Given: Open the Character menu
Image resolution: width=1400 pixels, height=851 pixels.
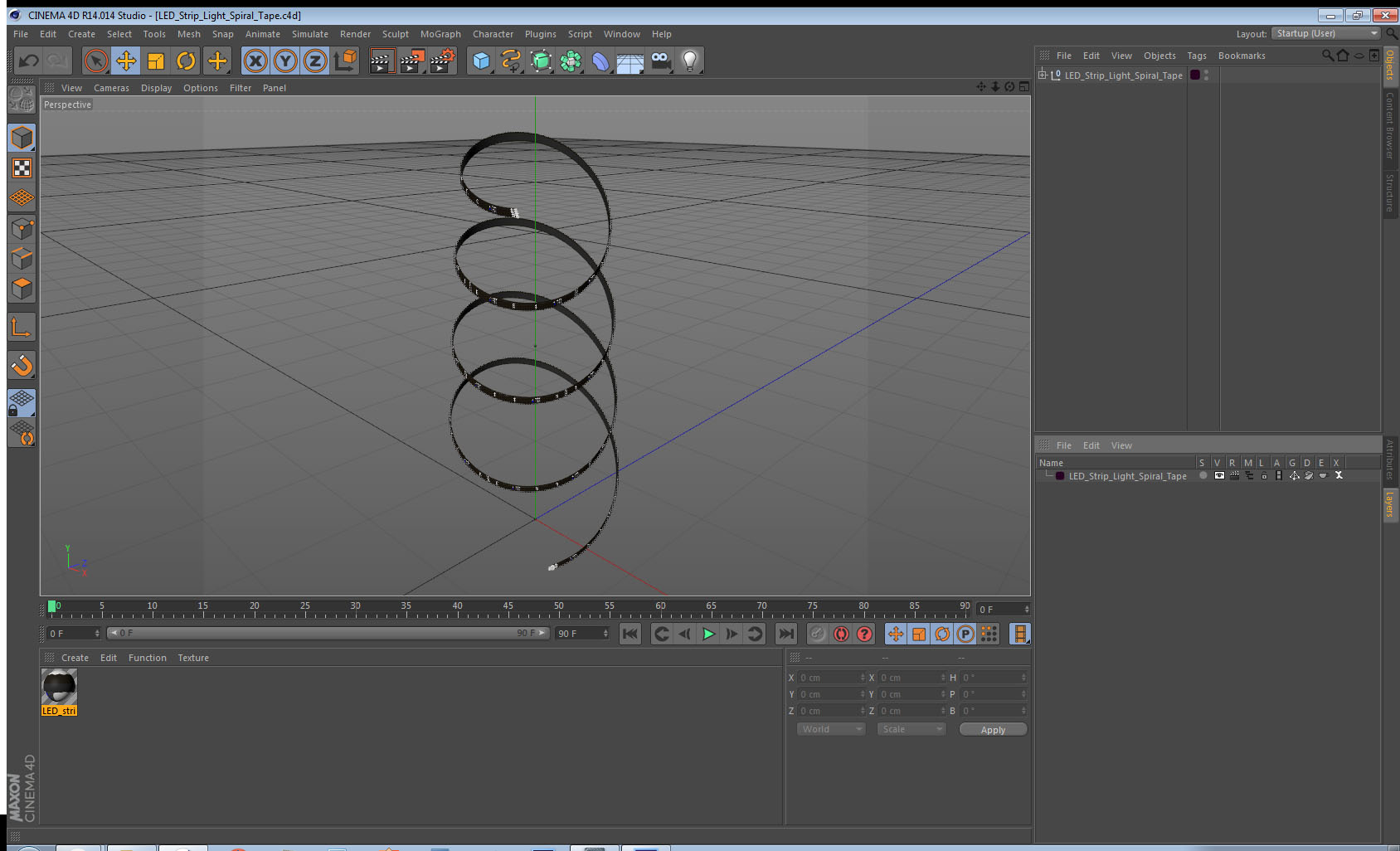Looking at the screenshot, I should (x=493, y=34).
